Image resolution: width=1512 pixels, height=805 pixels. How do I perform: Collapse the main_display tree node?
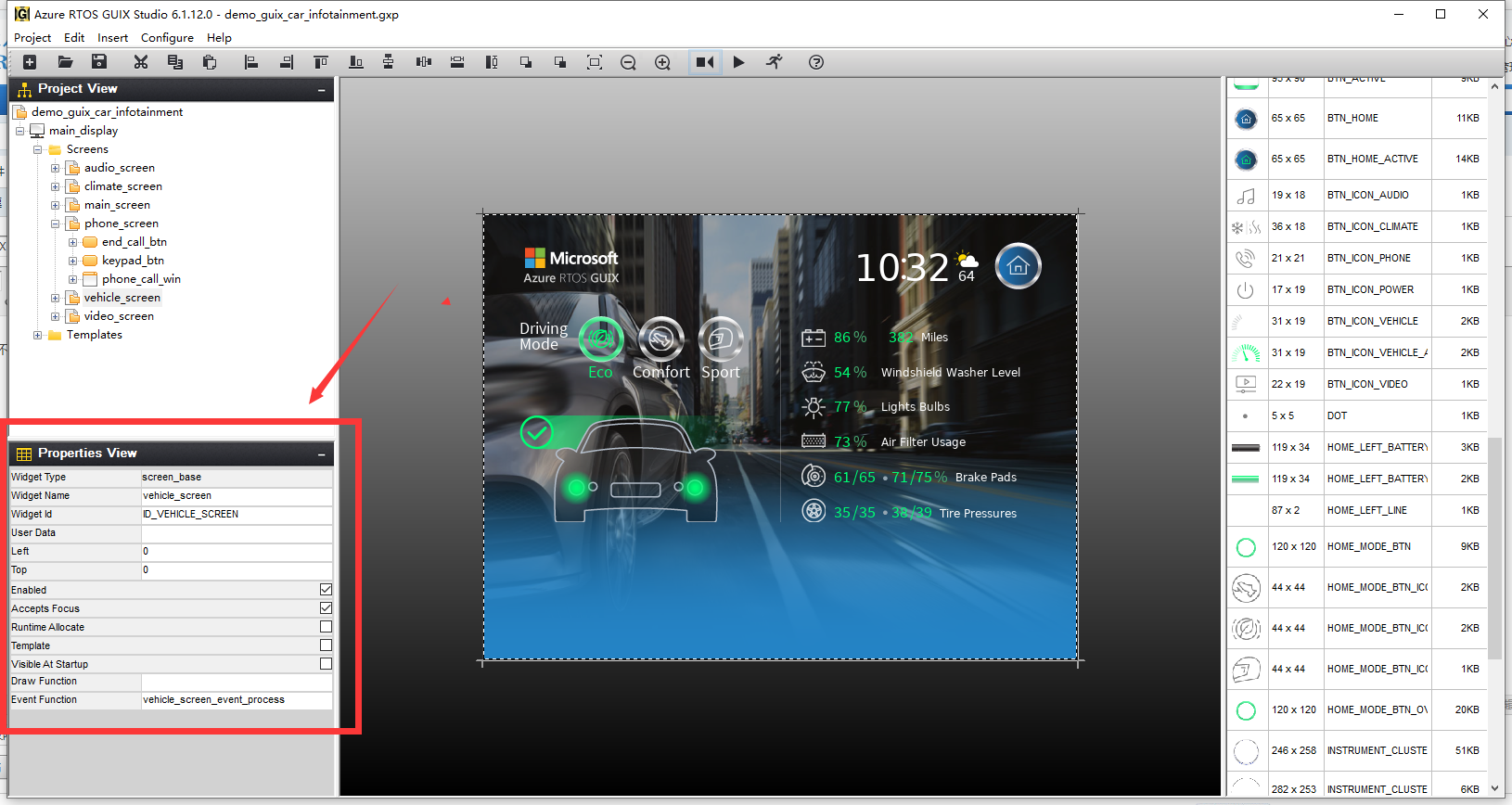pyautogui.click(x=19, y=131)
